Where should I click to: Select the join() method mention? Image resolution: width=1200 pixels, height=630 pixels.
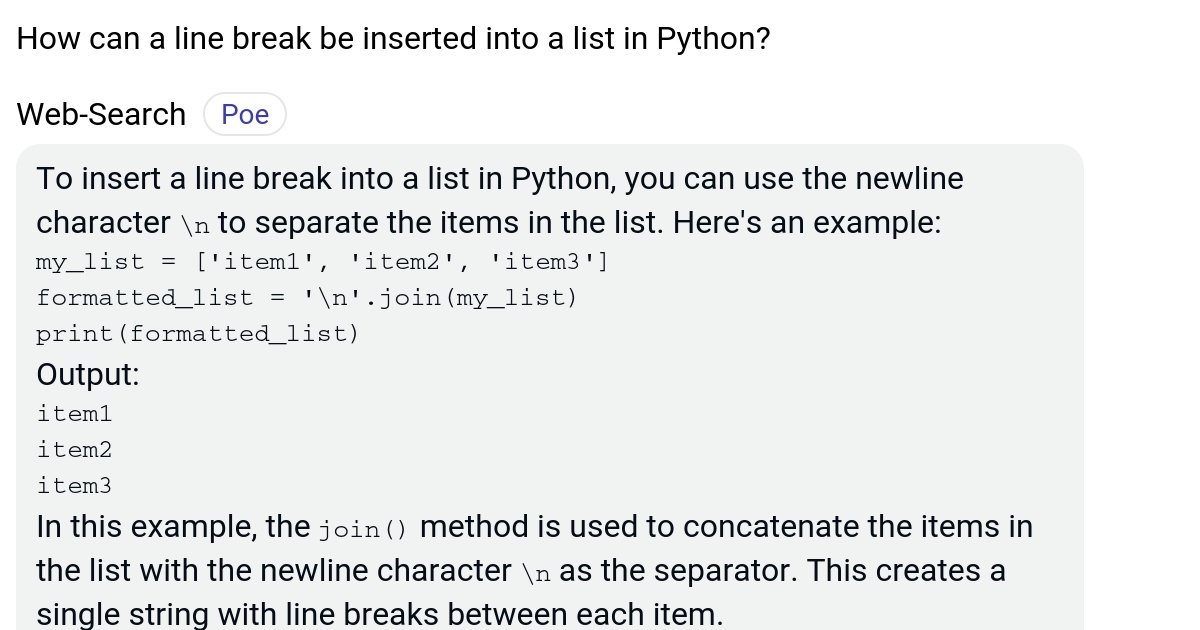point(362,528)
